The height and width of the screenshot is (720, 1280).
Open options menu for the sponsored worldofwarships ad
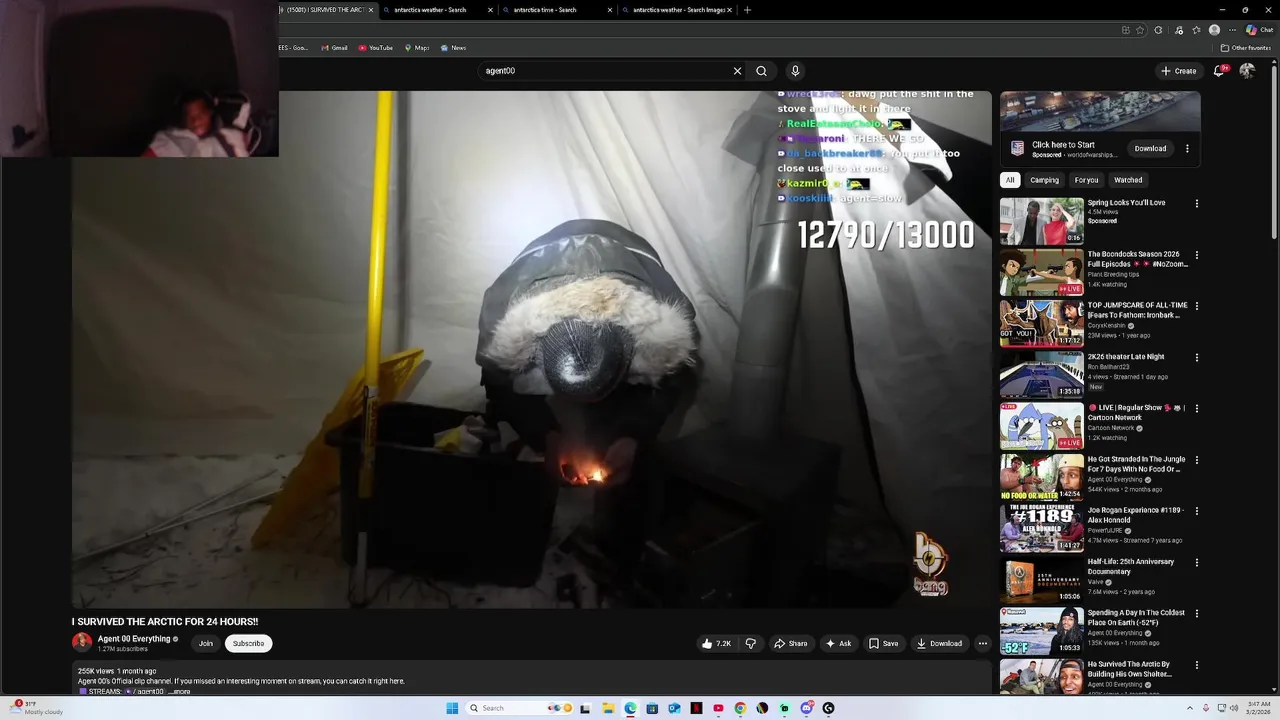[x=1187, y=149]
